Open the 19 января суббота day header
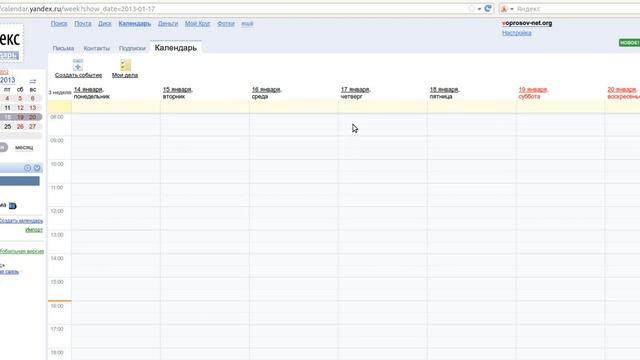This screenshot has width=640, height=360. [x=533, y=93]
